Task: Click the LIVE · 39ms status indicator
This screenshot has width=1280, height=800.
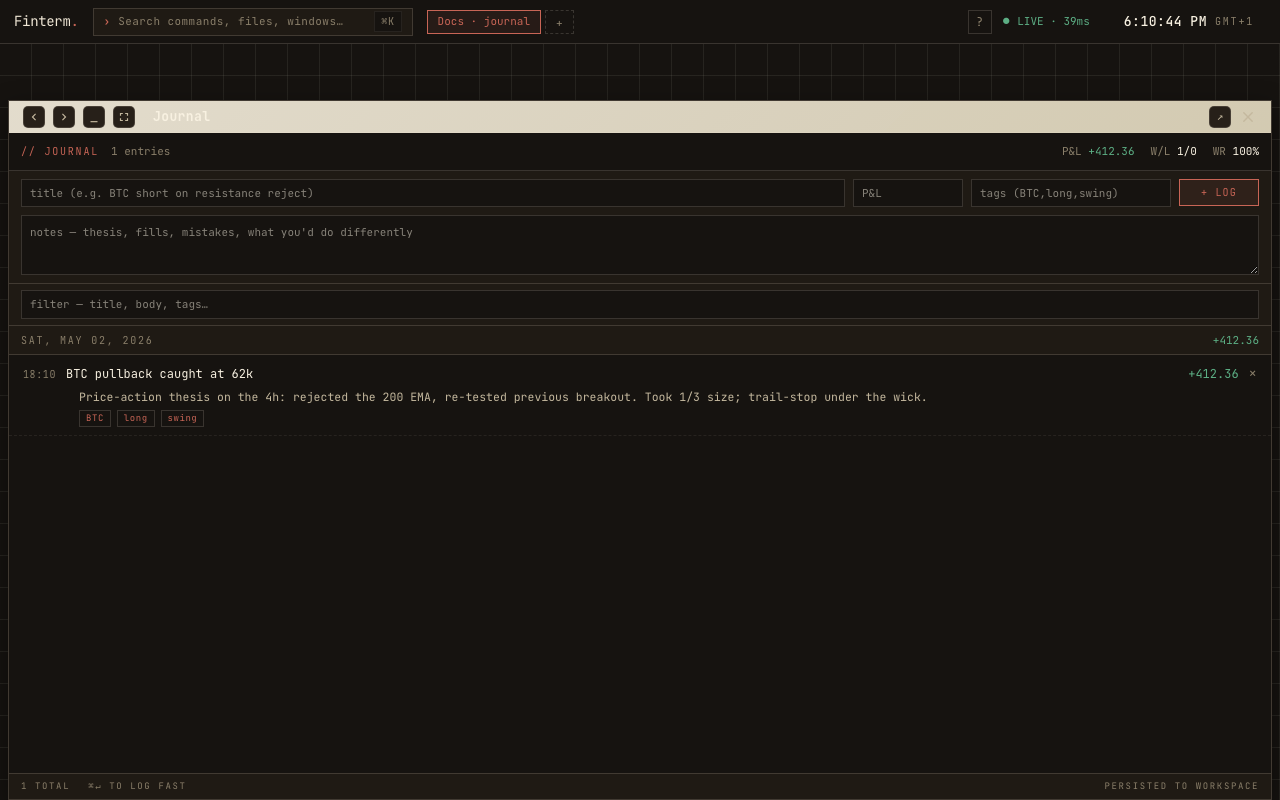Action: pos(1047,22)
